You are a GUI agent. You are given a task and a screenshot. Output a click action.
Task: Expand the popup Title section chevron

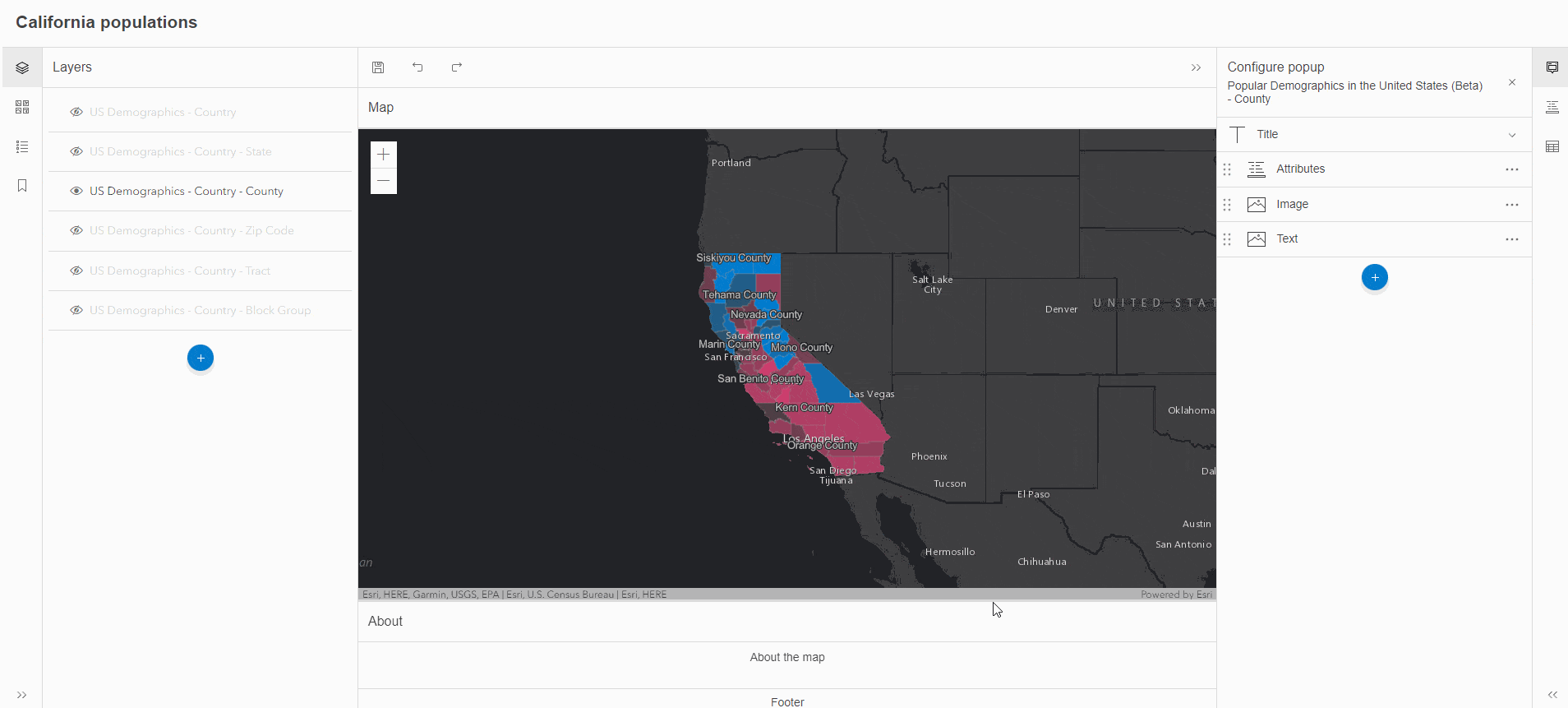pyautogui.click(x=1511, y=135)
